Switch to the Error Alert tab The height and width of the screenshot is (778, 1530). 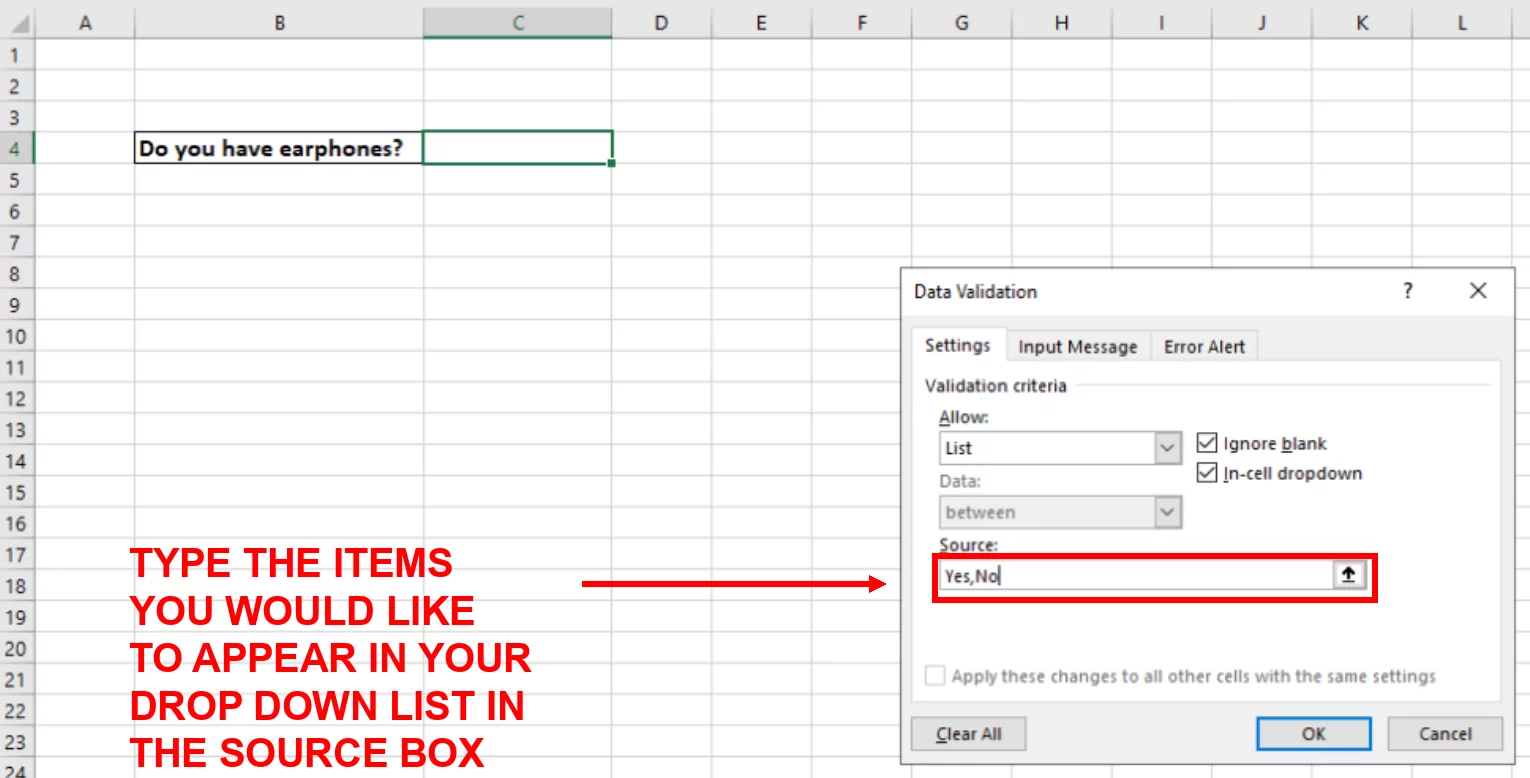[1203, 346]
